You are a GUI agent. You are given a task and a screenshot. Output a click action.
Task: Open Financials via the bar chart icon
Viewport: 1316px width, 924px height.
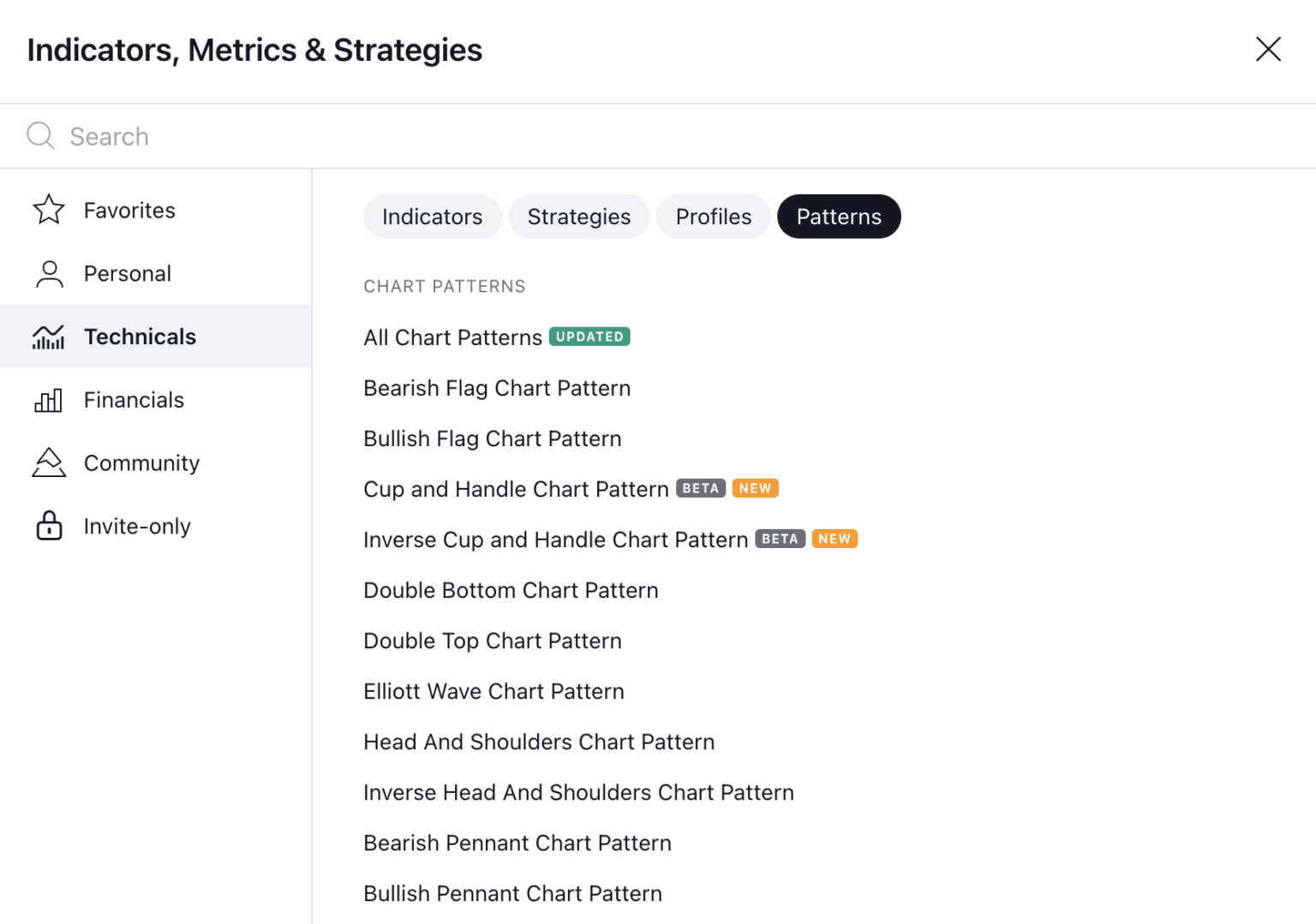point(49,399)
